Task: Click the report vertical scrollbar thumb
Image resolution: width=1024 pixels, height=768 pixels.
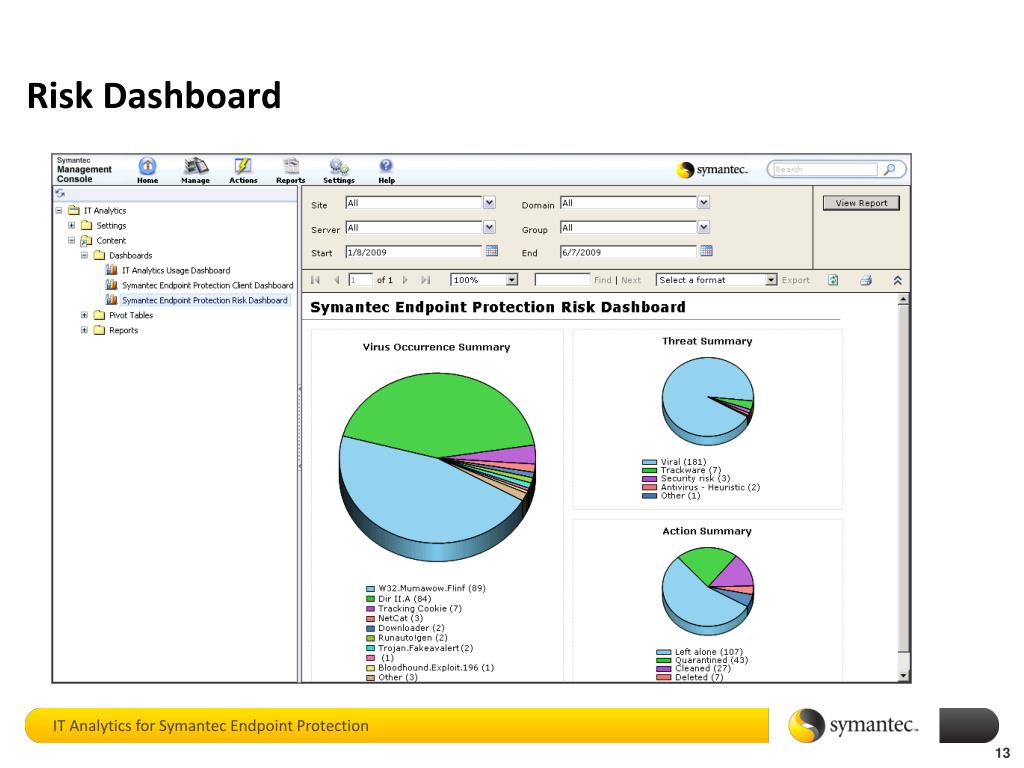Action: tap(903, 477)
